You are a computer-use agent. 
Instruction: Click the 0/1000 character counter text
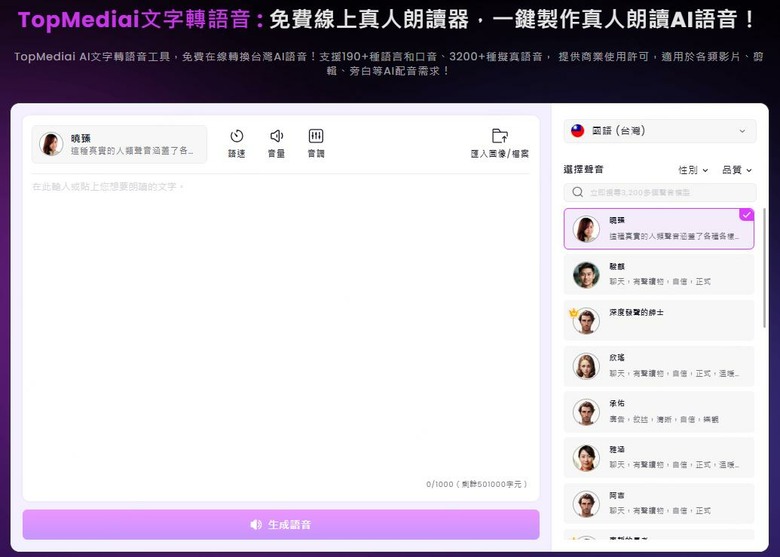coord(476,484)
